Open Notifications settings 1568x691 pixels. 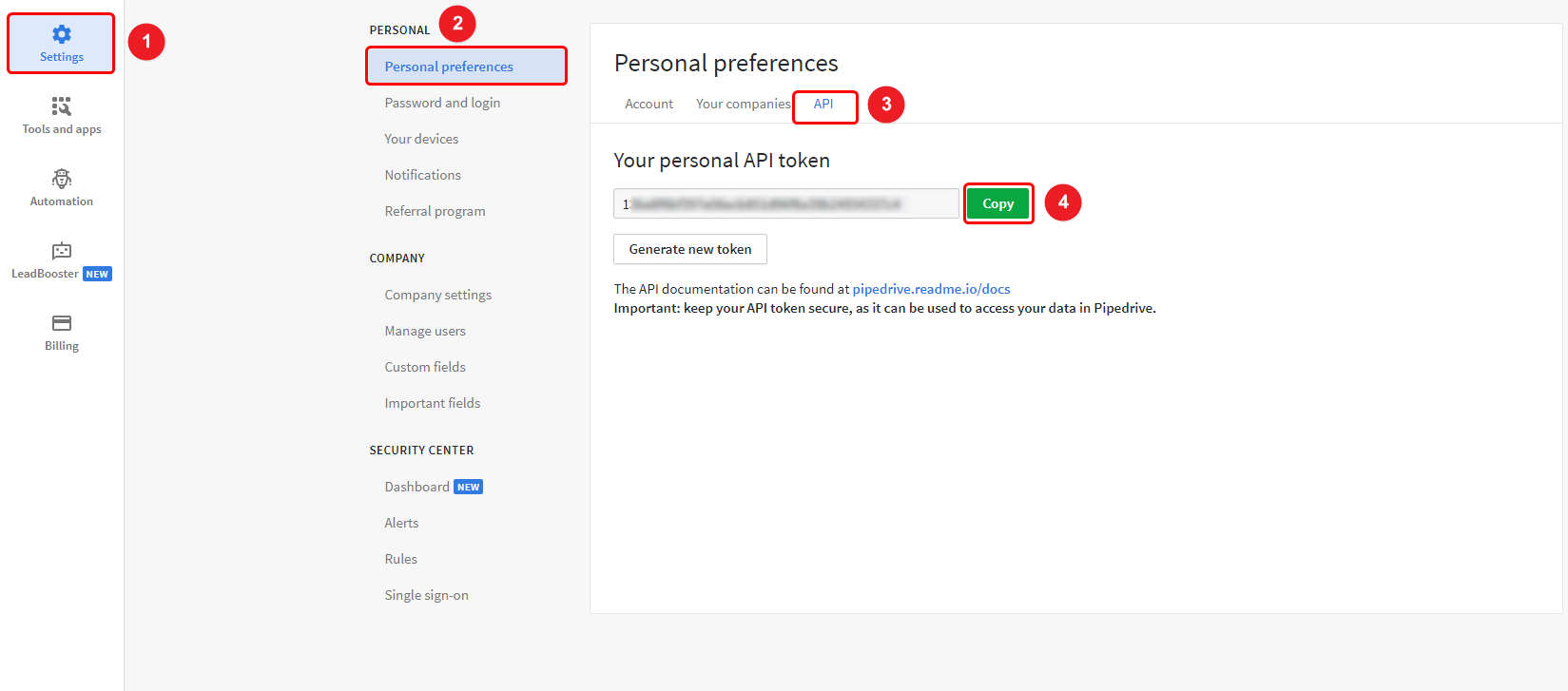click(x=422, y=175)
